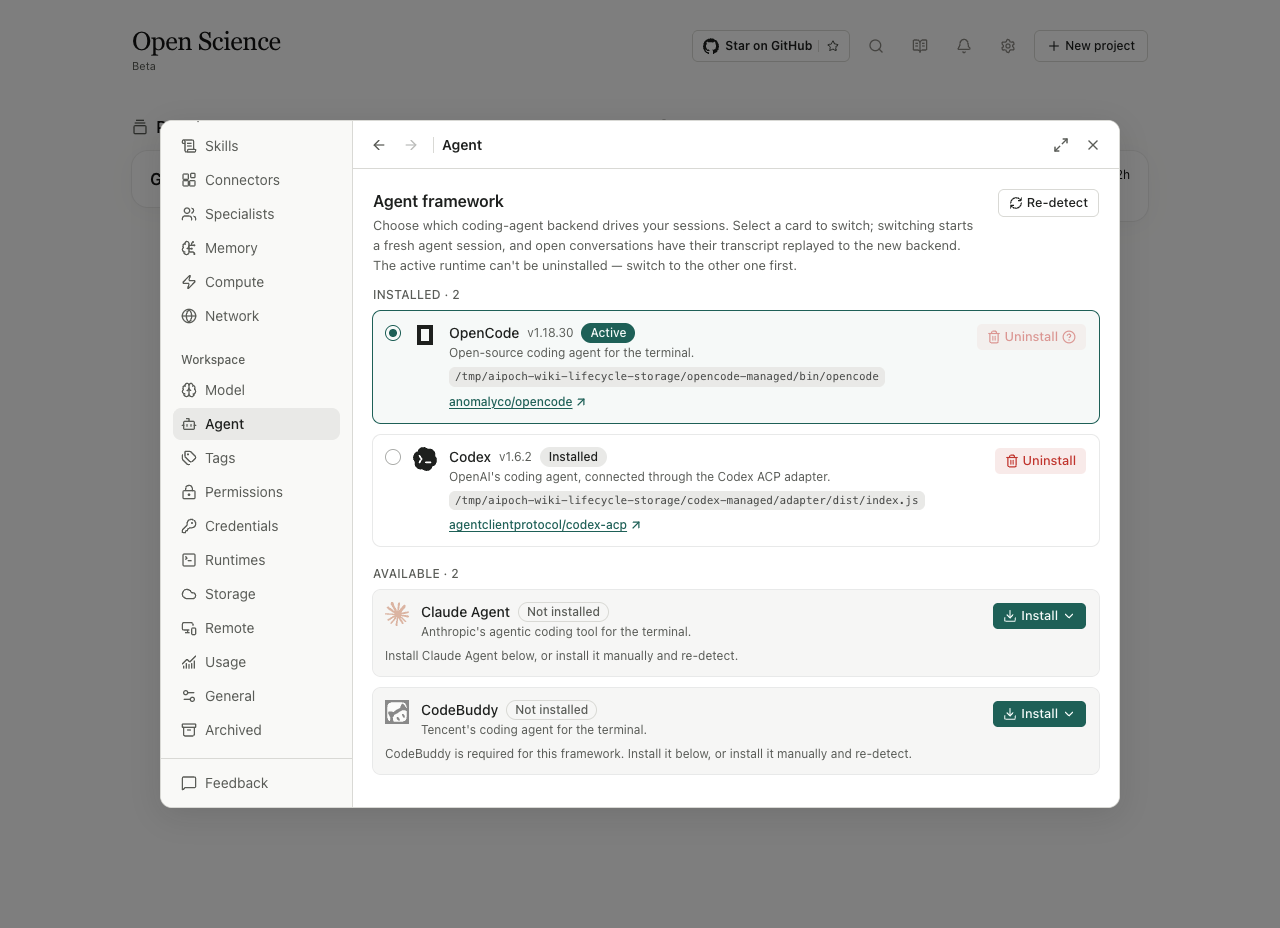This screenshot has width=1280, height=928.
Task: Go forward with the right arrow
Action: (x=411, y=145)
